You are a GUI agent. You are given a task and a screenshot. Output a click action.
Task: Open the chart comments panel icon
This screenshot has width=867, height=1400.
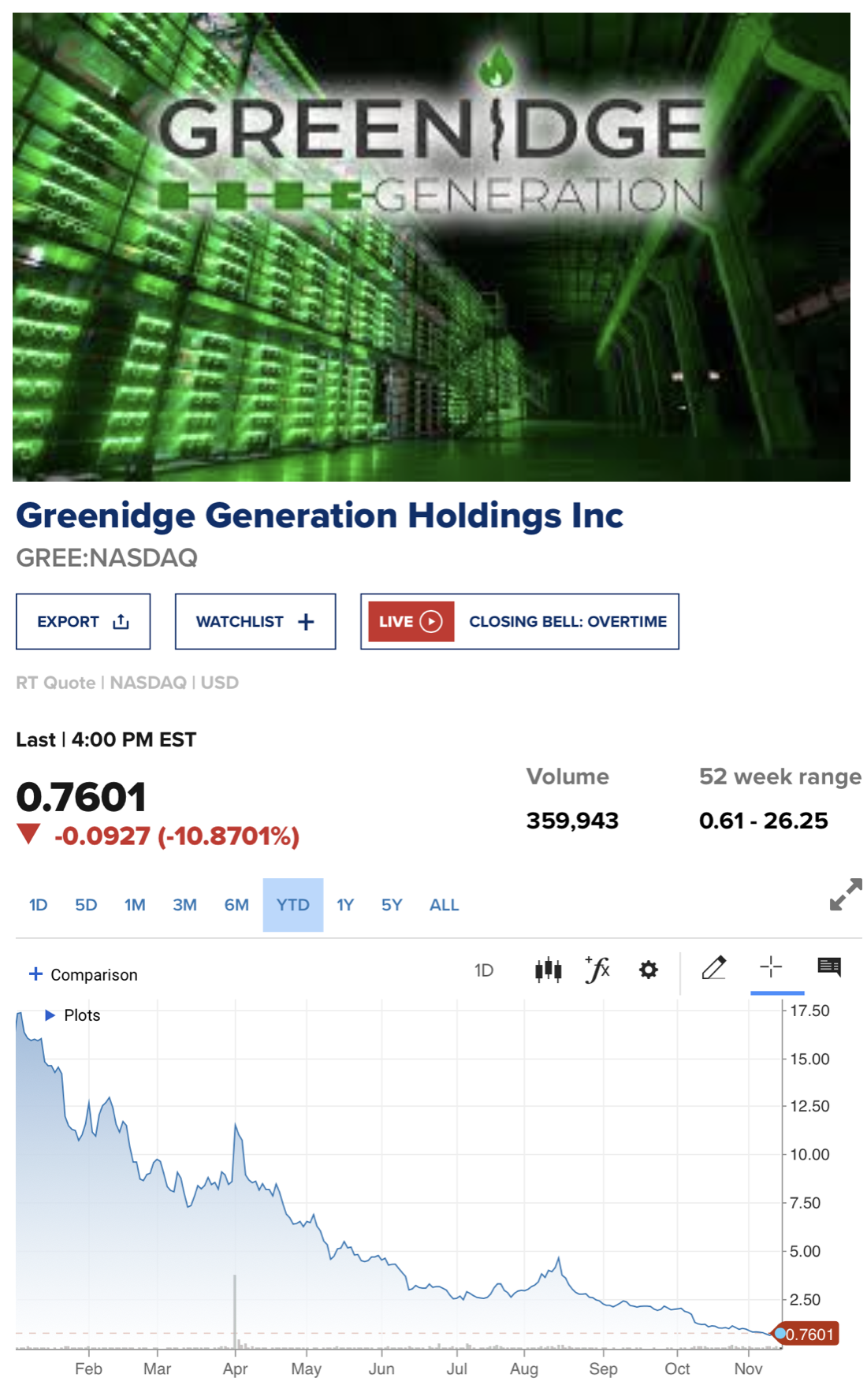pyautogui.click(x=829, y=966)
